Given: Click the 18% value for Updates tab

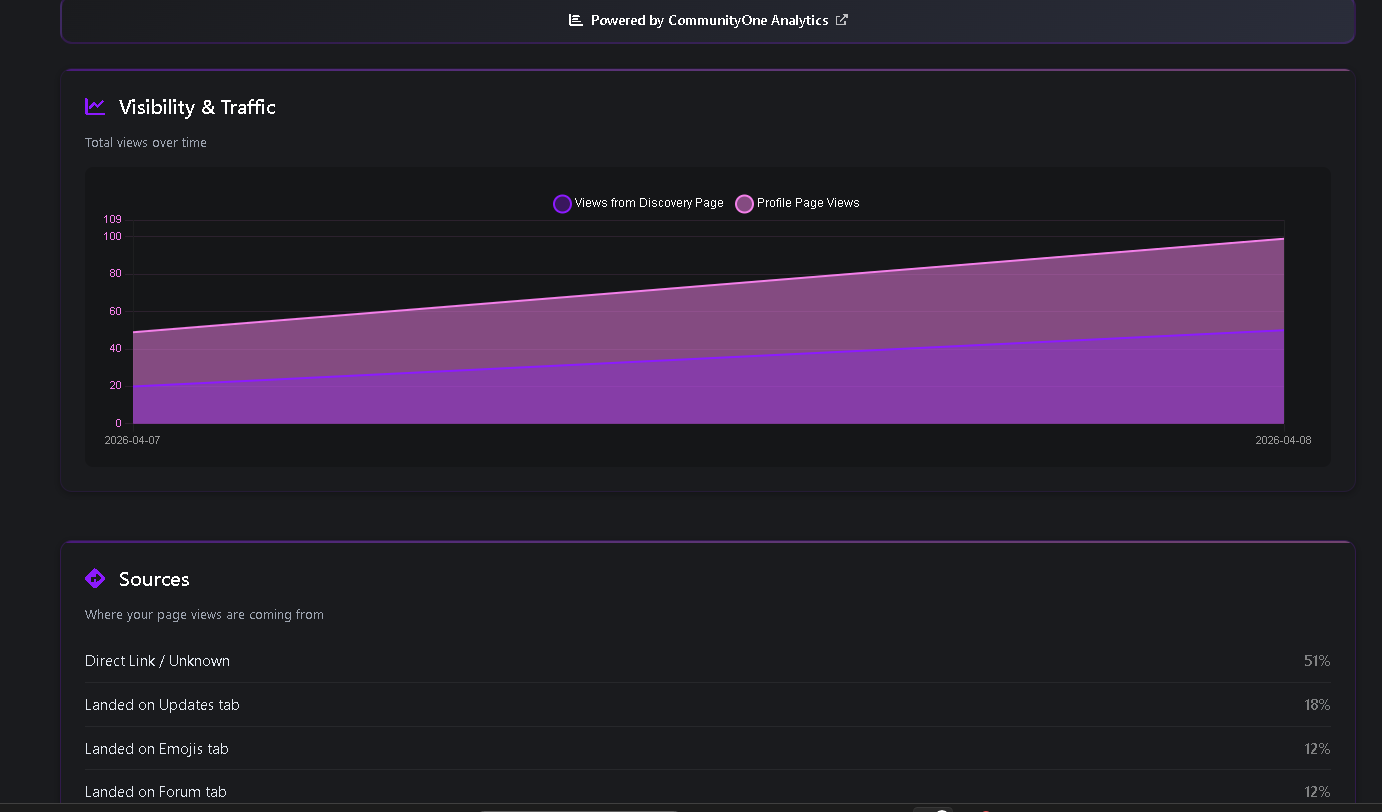Looking at the screenshot, I should click(x=1316, y=705).
